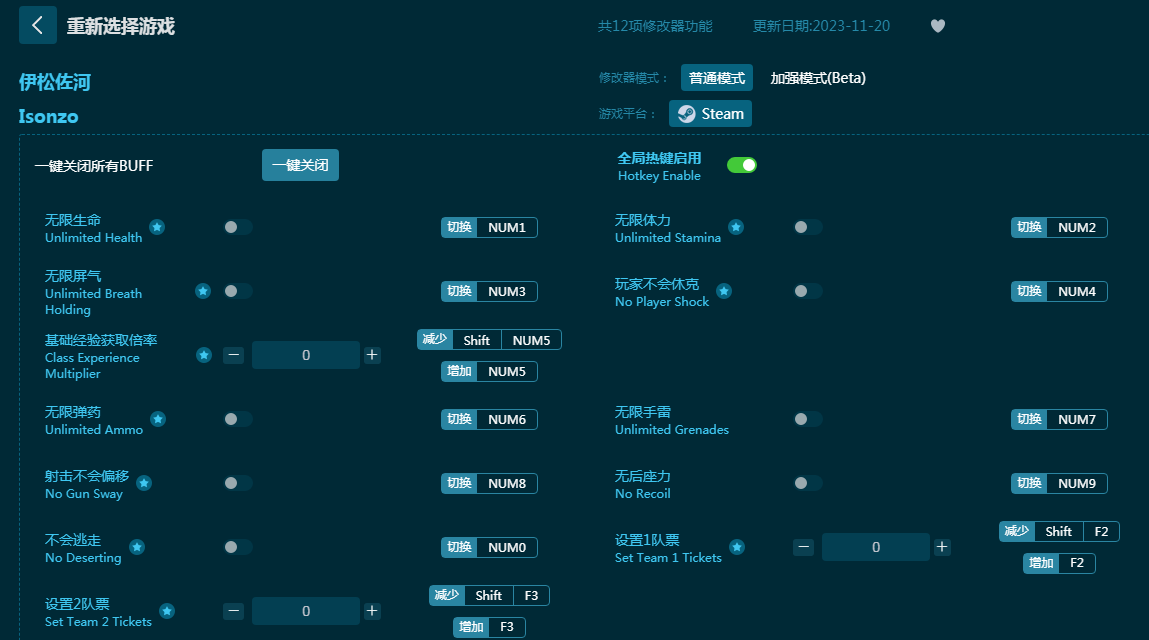Select the Steam platform button
Viewport: 1149px width, 640px height.
[710, 114]
